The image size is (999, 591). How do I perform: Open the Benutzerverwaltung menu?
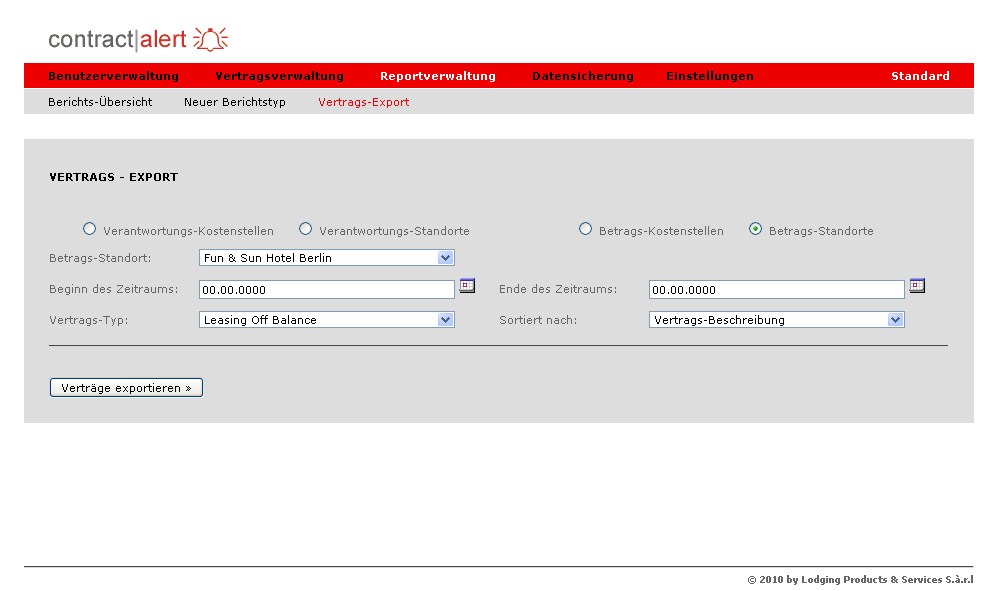click(113, 76)
